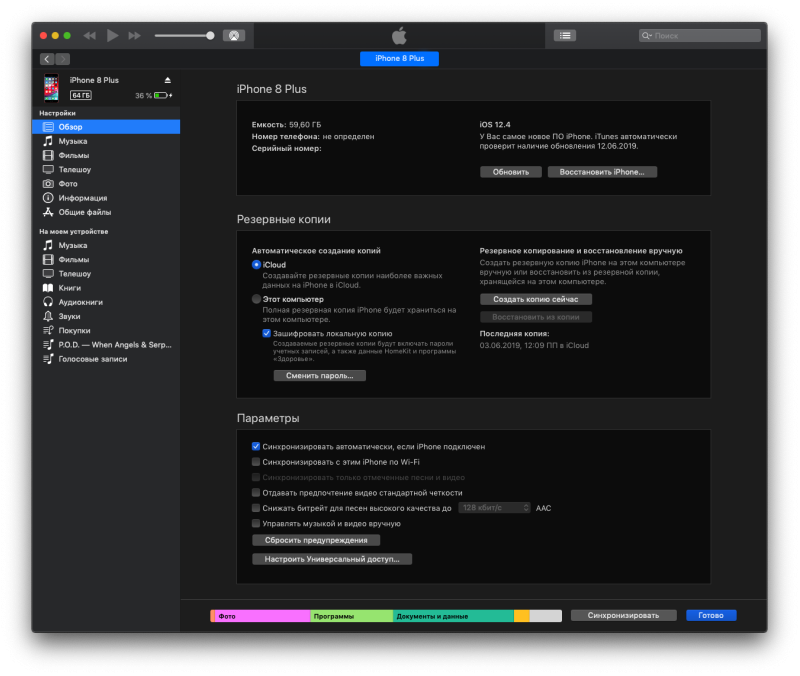Click the Сменить пароль... button
800x676 pixels.
[x=320, y=375]
